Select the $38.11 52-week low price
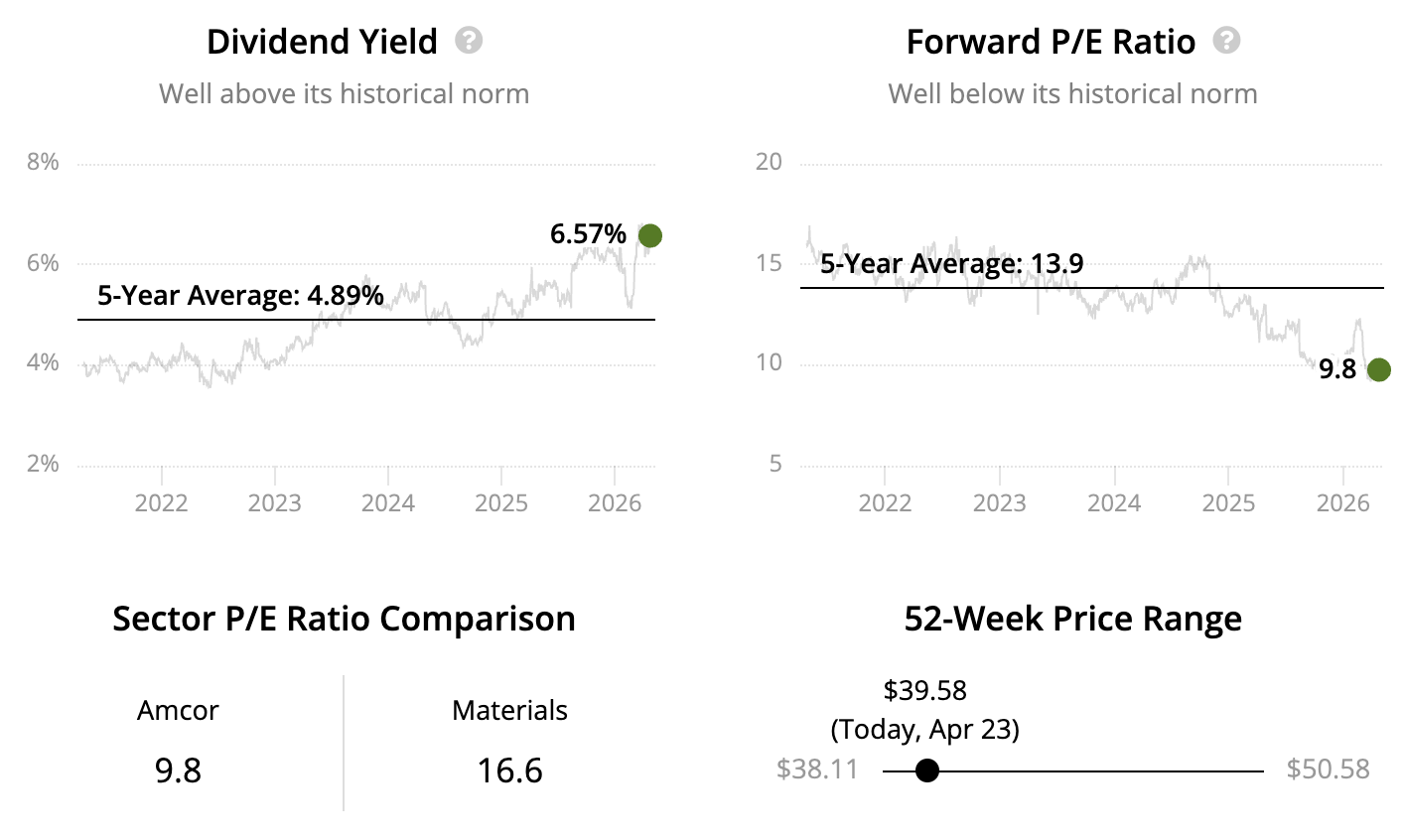The image size is (1404, 840). (817, 770)
